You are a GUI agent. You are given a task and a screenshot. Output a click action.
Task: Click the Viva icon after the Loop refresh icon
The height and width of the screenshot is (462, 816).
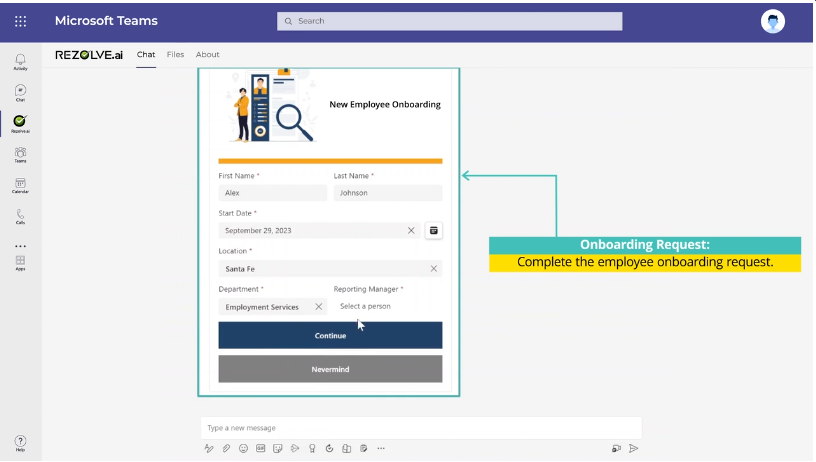pyautogui.click(x=347, y=448)
